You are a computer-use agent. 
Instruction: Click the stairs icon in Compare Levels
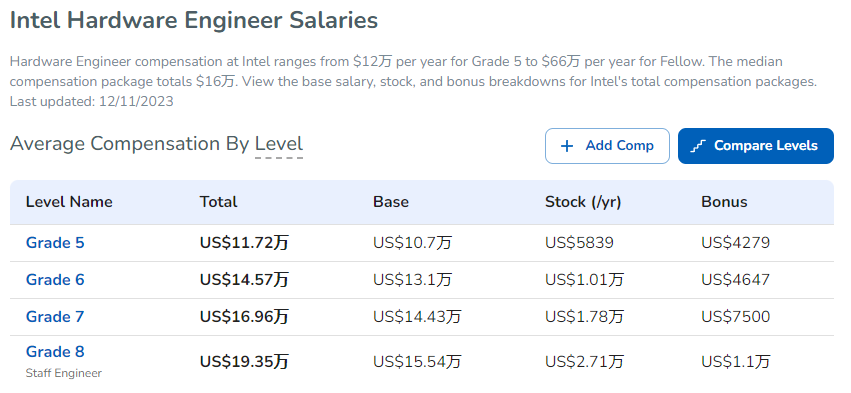coord(697,146)
